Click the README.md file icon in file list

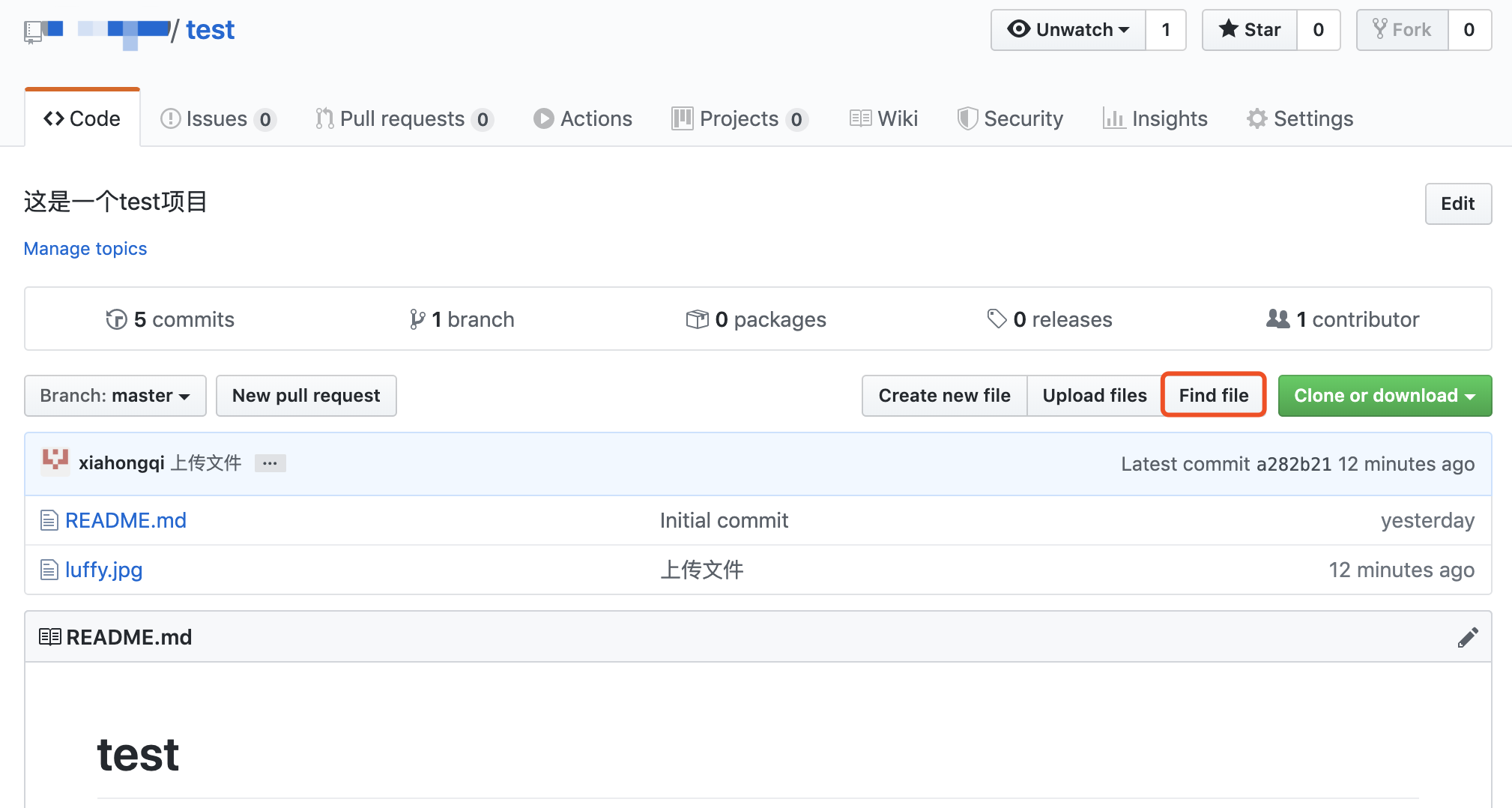pyautogui.click(x=49, y=520)
